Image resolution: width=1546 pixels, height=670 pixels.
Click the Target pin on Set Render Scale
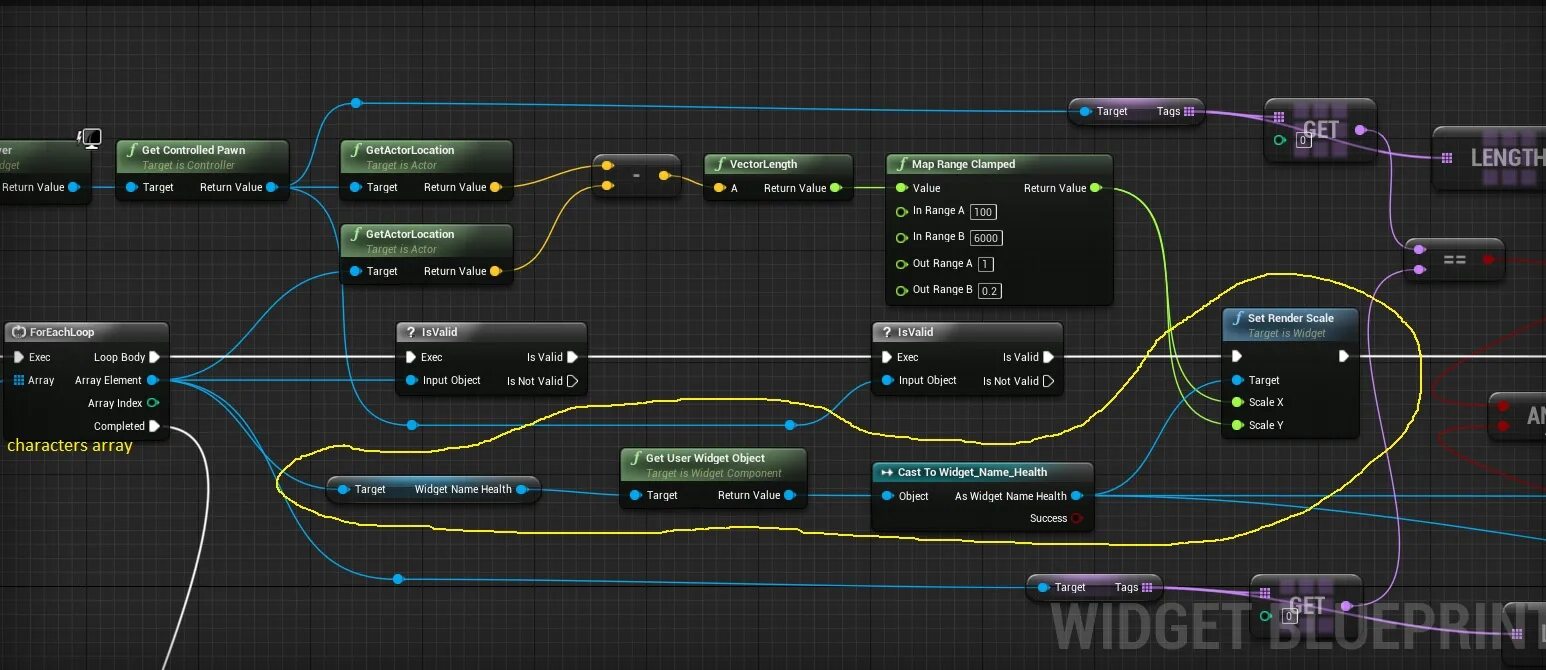pos(1238,380)
